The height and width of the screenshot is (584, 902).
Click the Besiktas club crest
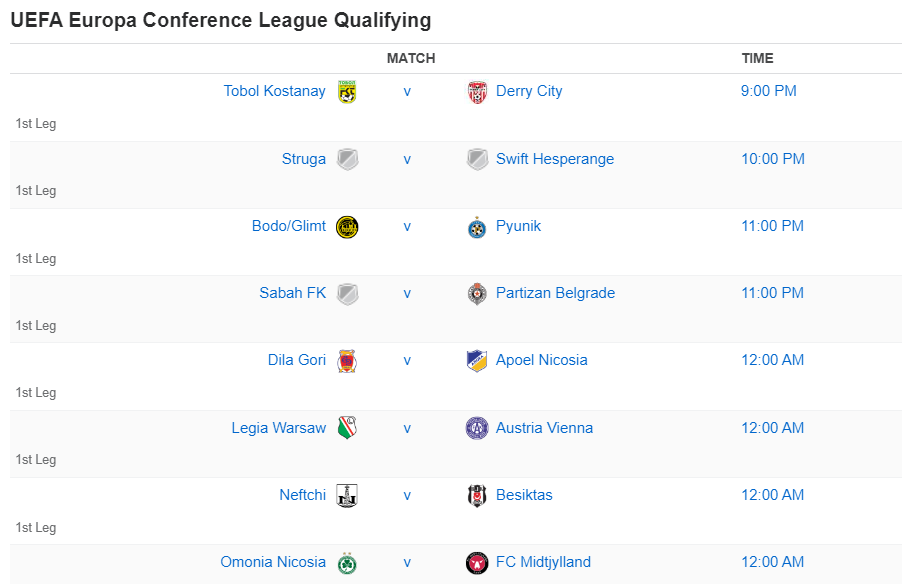click(476, 494)
